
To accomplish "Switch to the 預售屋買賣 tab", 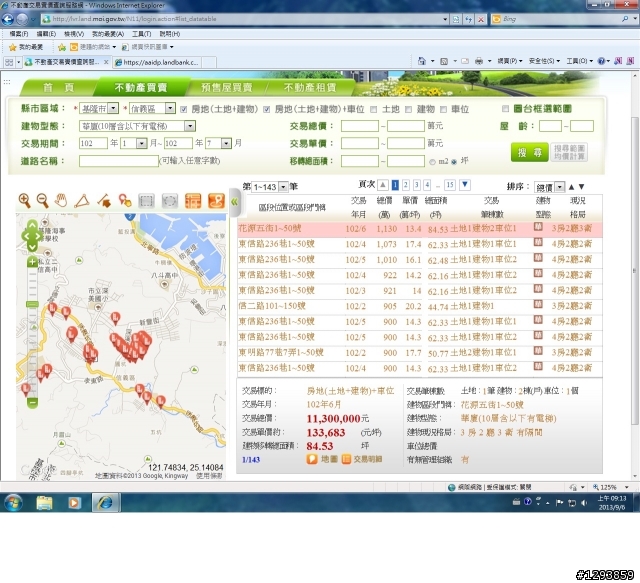I will [x=227, y=87].
